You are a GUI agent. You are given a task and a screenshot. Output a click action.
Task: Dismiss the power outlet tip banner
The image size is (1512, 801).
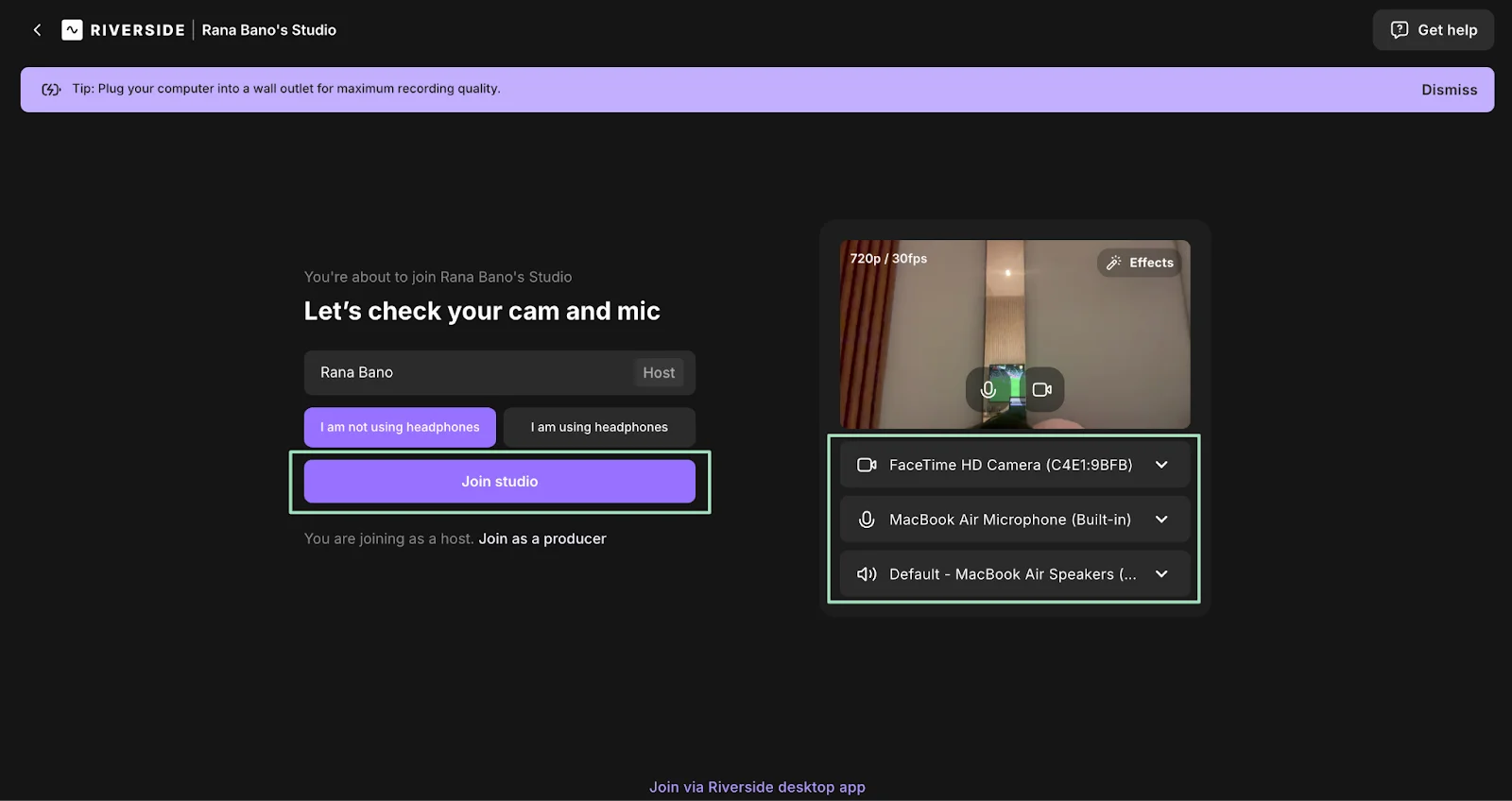click(1449, 90)
